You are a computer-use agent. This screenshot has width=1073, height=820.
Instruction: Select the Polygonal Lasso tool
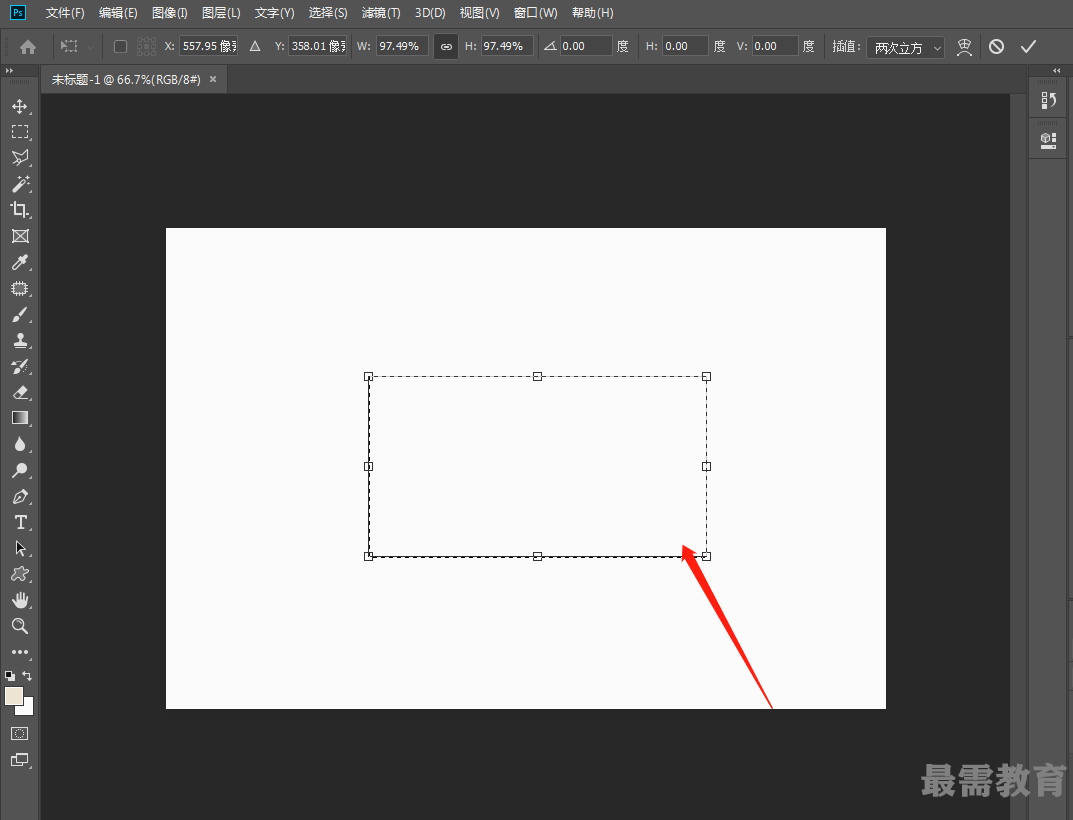(x=20, y=158)
